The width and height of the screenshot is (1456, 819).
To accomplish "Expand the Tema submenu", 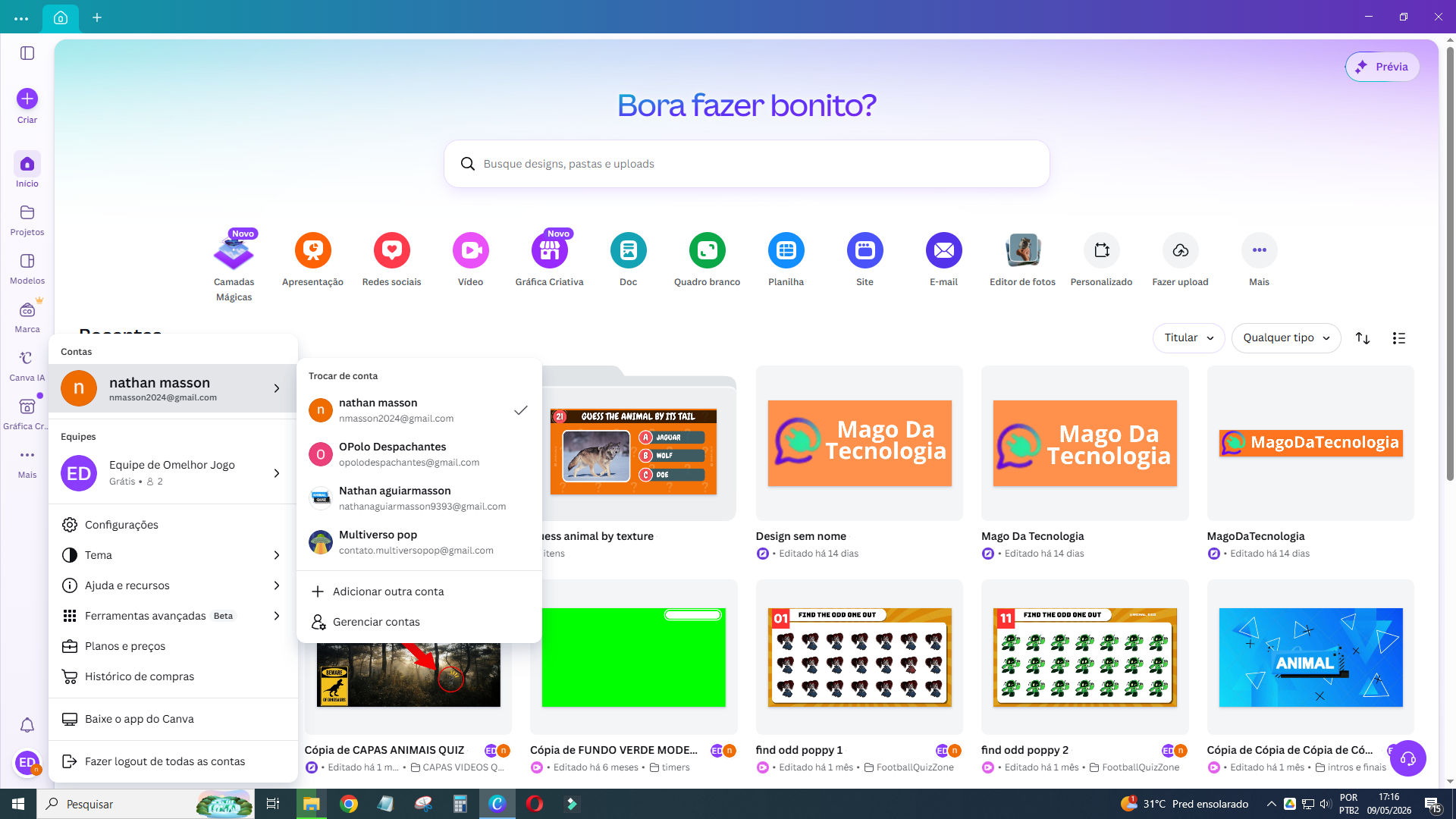I will tap(173, 555).
